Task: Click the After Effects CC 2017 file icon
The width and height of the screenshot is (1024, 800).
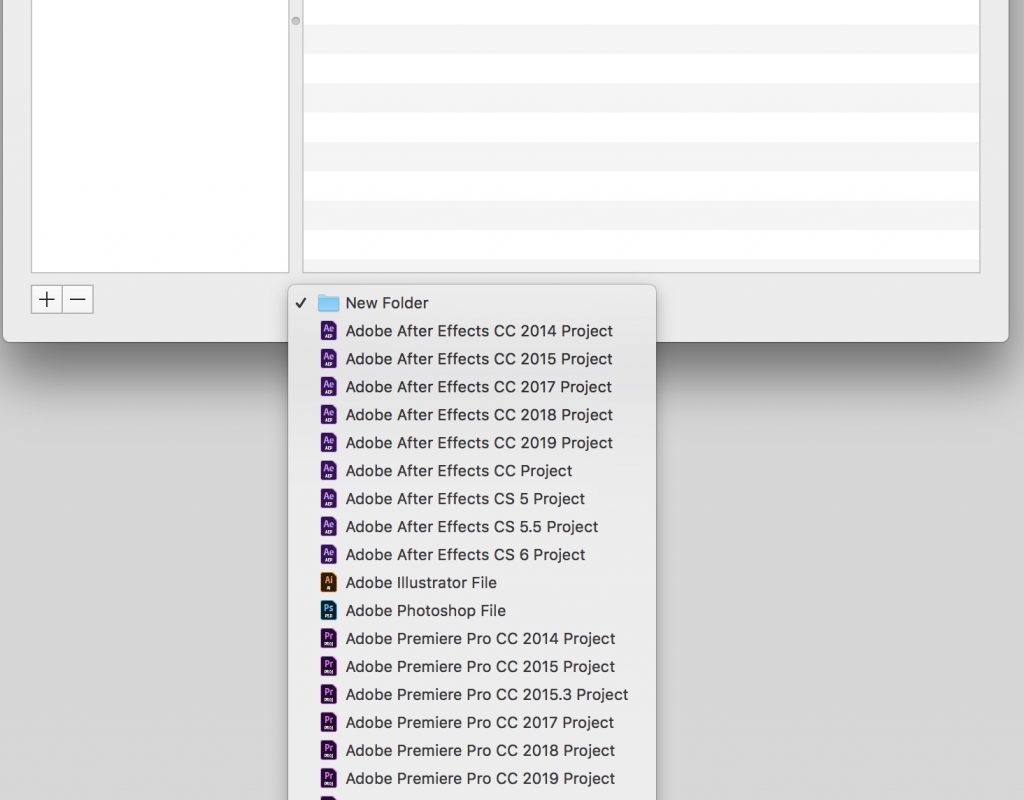Action: coord(328,387)
